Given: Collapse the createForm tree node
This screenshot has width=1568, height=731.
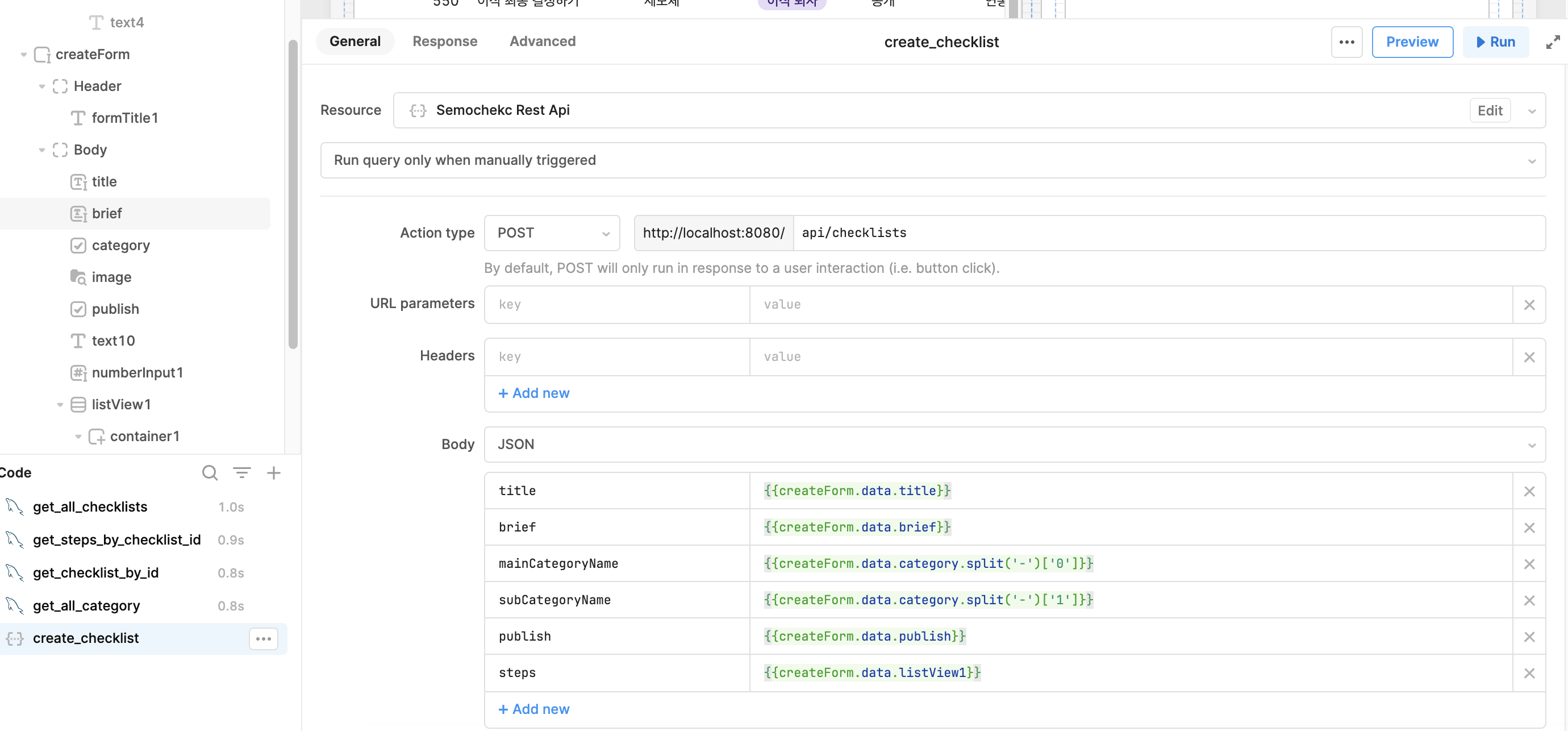Looking at the screenshot, I should [24, 54].
